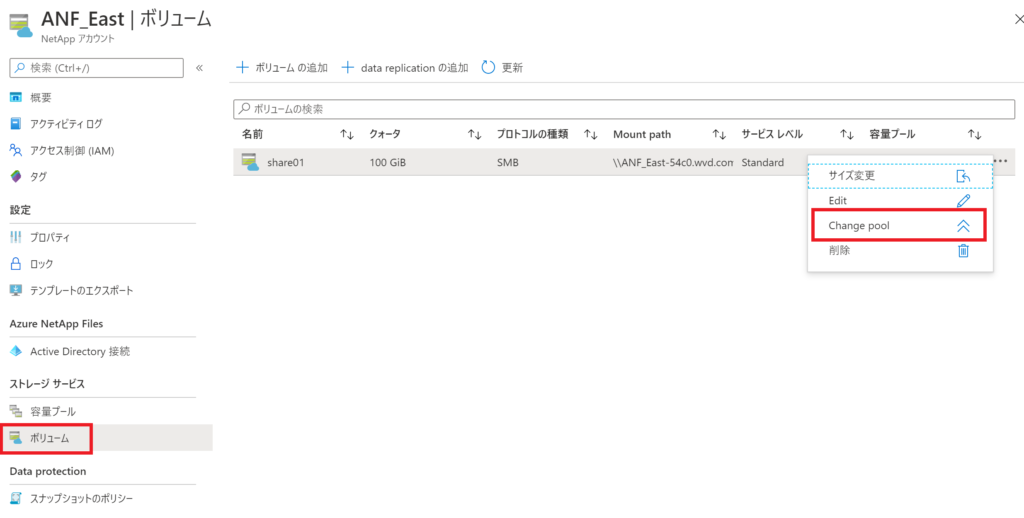
Task: Choose Change pool from context menu
Action: (898, 225)
